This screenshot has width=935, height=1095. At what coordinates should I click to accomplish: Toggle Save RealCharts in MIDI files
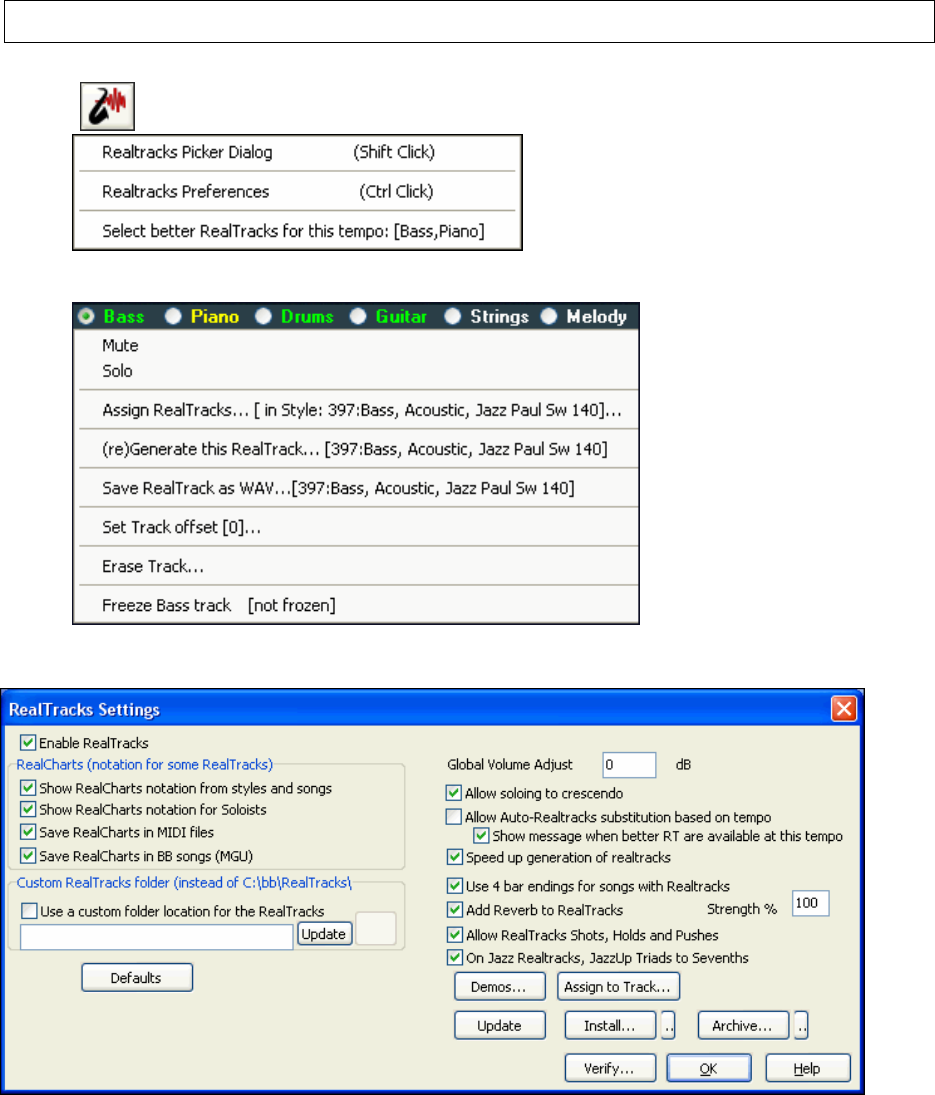(x=28, y=832)
